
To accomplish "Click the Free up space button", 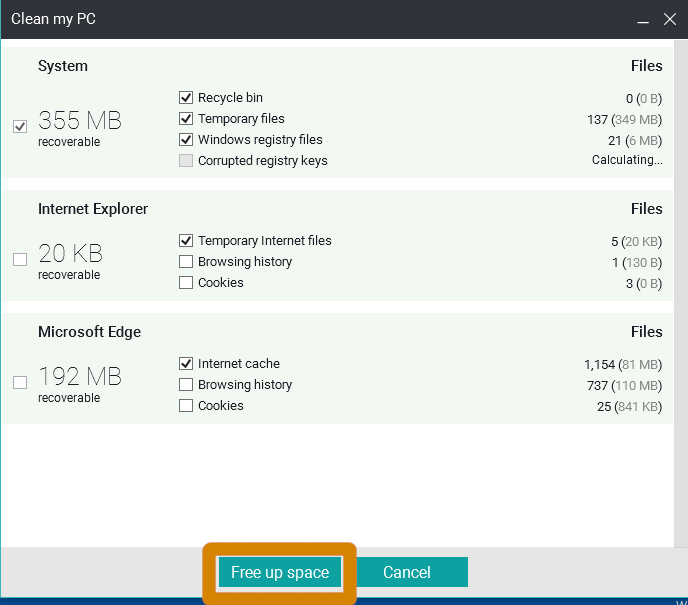I will 280,572.
